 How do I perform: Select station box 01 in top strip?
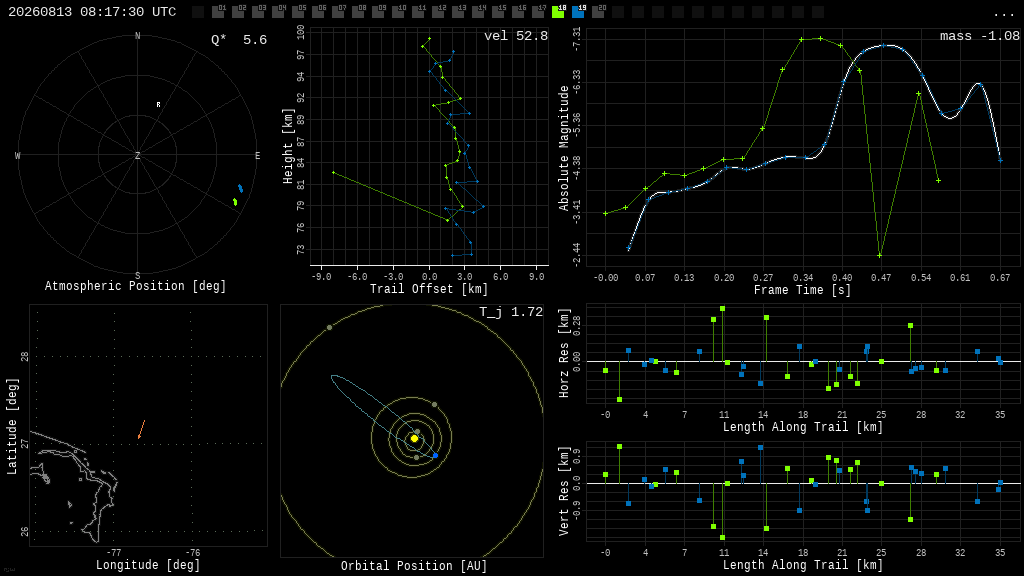218,12
